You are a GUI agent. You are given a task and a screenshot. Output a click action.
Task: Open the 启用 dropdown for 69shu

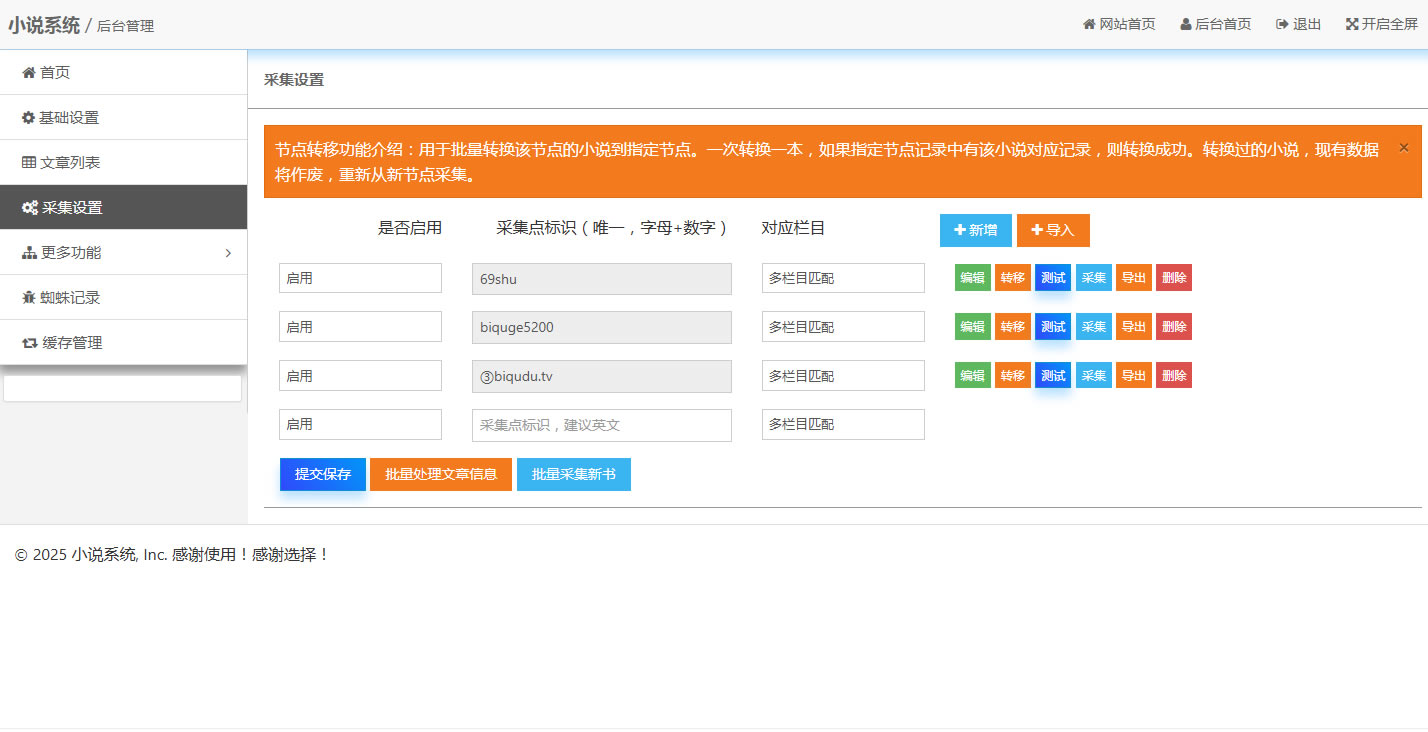click(x=360, y=278)
